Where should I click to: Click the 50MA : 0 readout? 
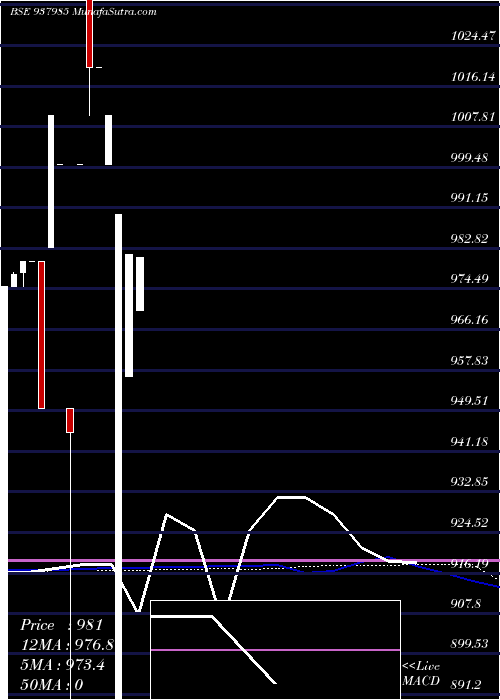(52, 685)
